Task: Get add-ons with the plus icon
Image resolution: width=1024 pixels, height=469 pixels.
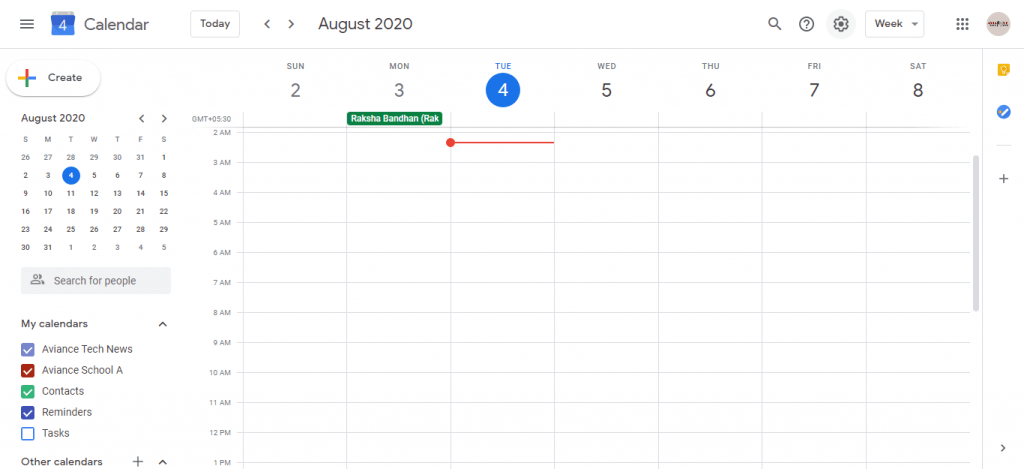Action: pyautogui.click(x=1004, y=178)
